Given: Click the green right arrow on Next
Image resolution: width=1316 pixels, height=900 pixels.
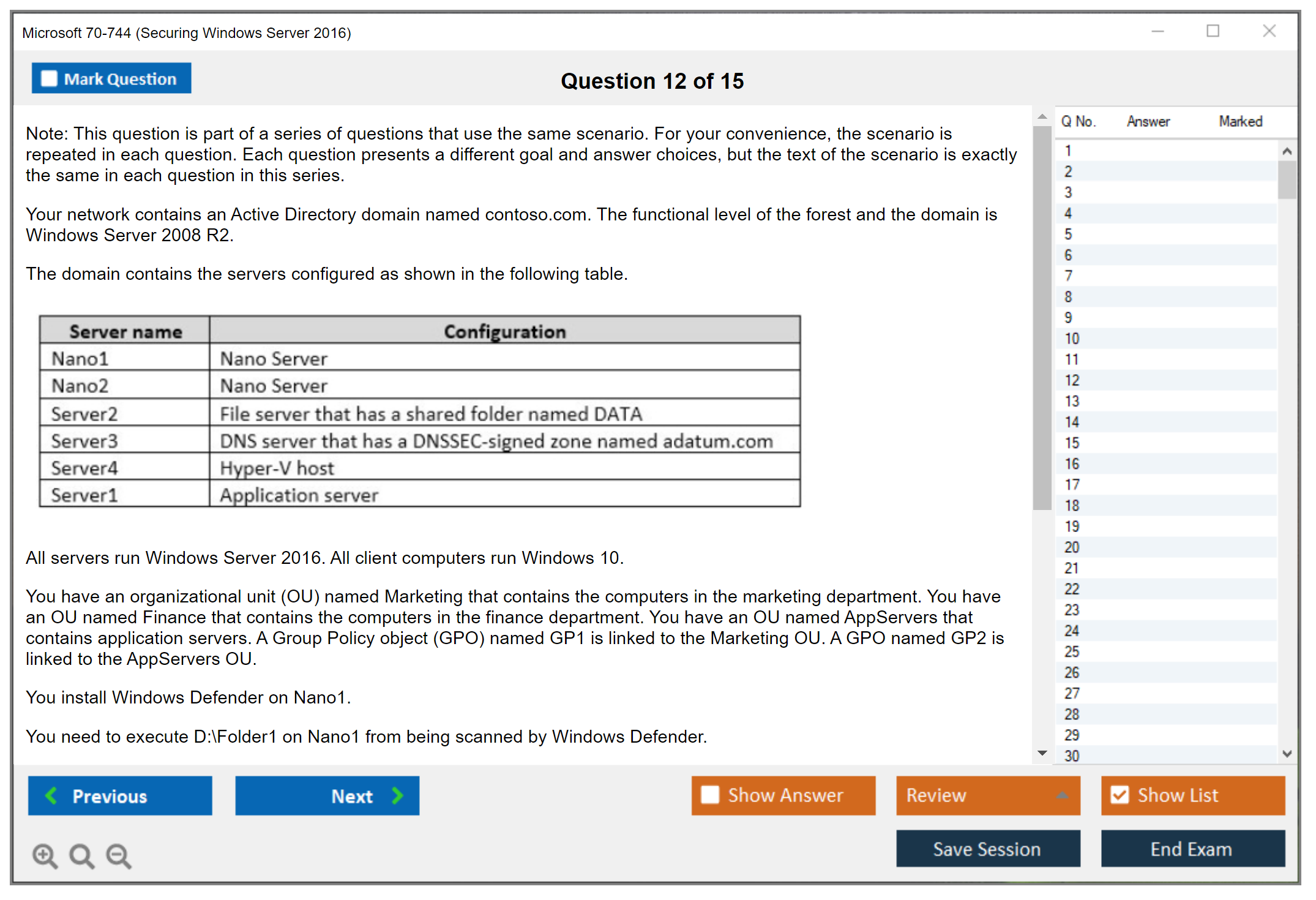Looking at the screenshot, I should [397, 795].
